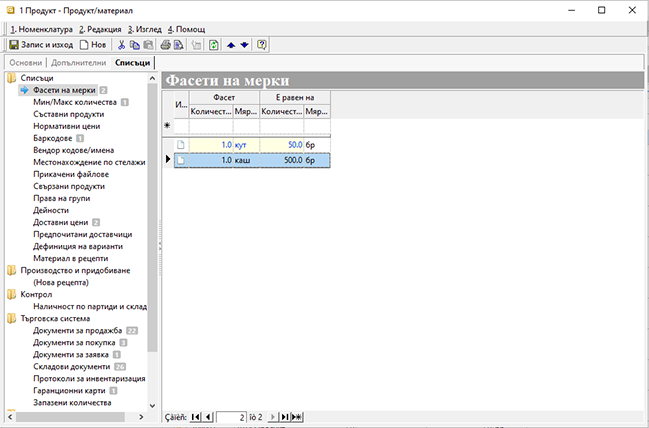Click the Copy icon in toolbar
Image resolution: width=649 pixels, height=428 pixels.
[x=135, y=45]
